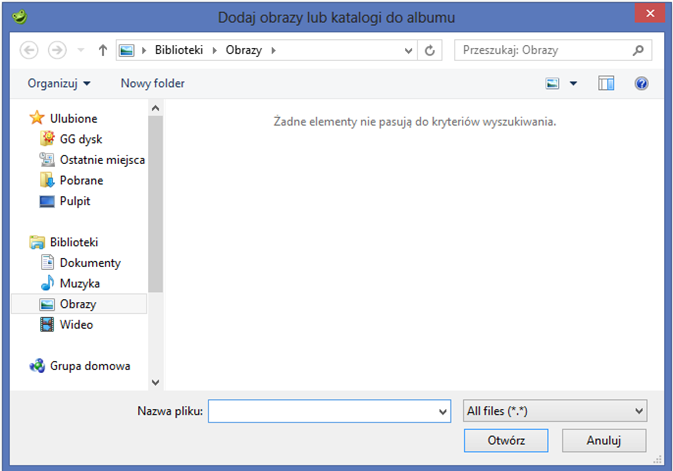Screen dimensions: 673x471
Task: Expand the arrow after Biblioteki in path
Action: click(215, 50)
